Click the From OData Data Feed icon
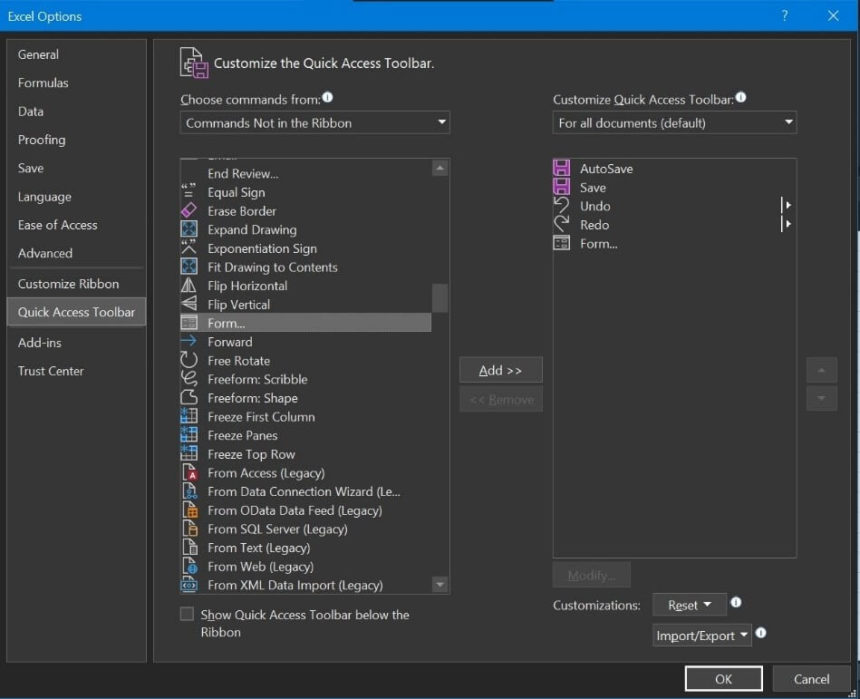Viewport: 860px width, 699px height. (190, 510)
